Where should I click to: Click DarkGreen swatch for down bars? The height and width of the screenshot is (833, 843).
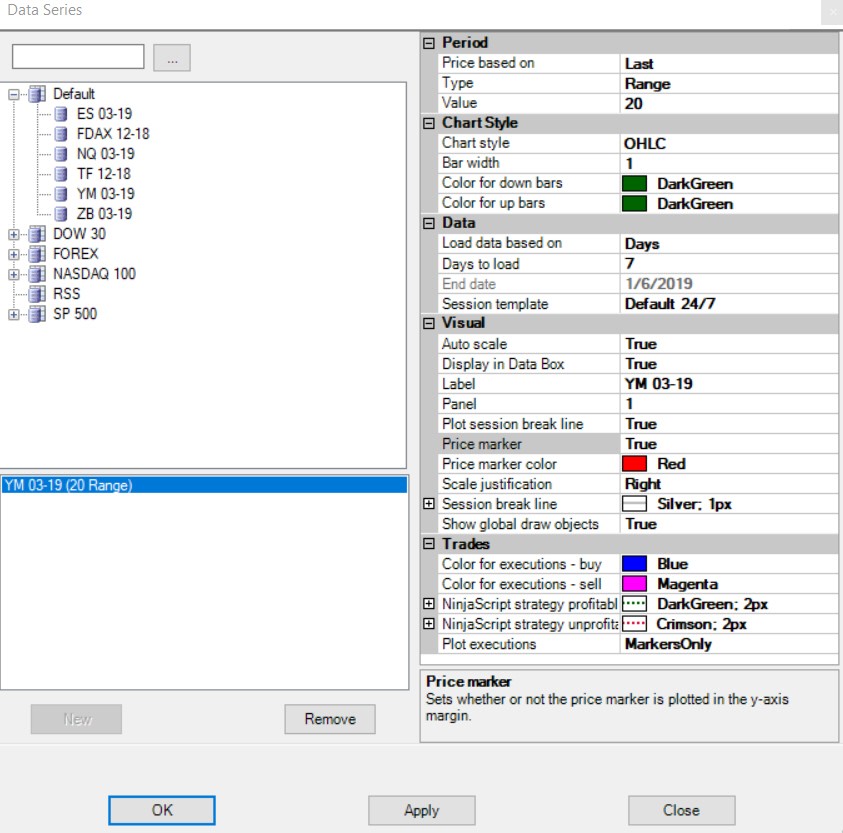click(634, 184)
